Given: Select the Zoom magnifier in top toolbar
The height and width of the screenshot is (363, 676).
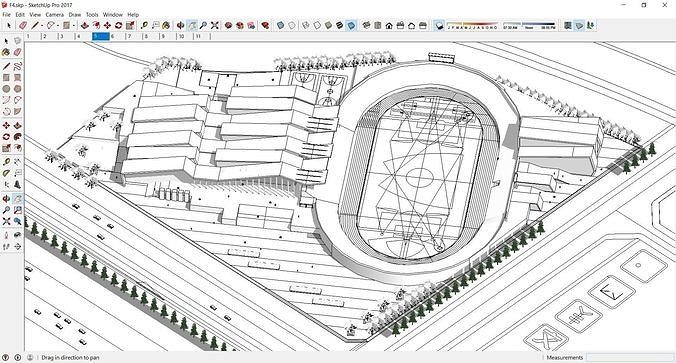Looking at the screenshot, I should point(203,26).
